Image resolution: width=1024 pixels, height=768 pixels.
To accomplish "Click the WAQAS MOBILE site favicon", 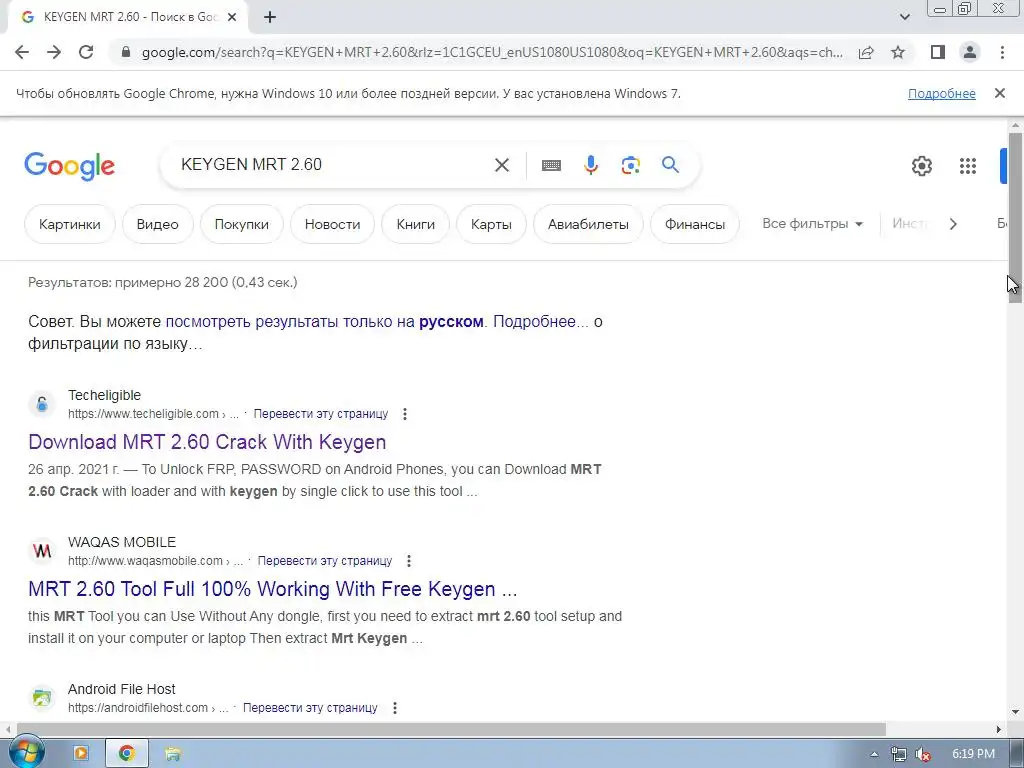I will coord(42,551).
